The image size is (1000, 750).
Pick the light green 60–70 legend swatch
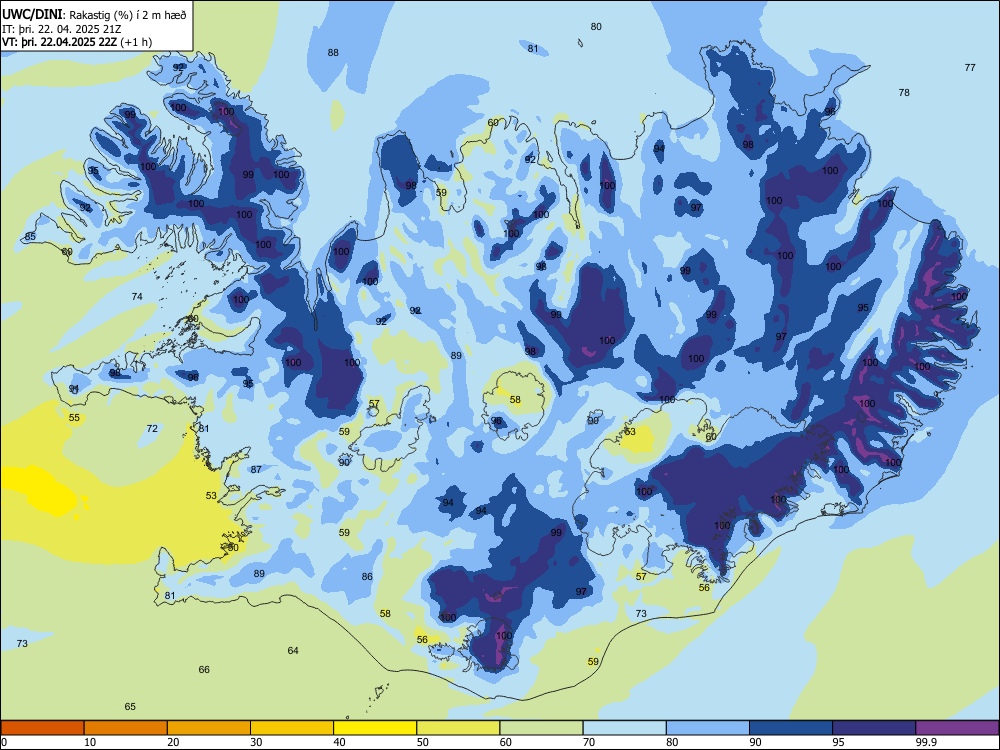[x=541, y=728]
